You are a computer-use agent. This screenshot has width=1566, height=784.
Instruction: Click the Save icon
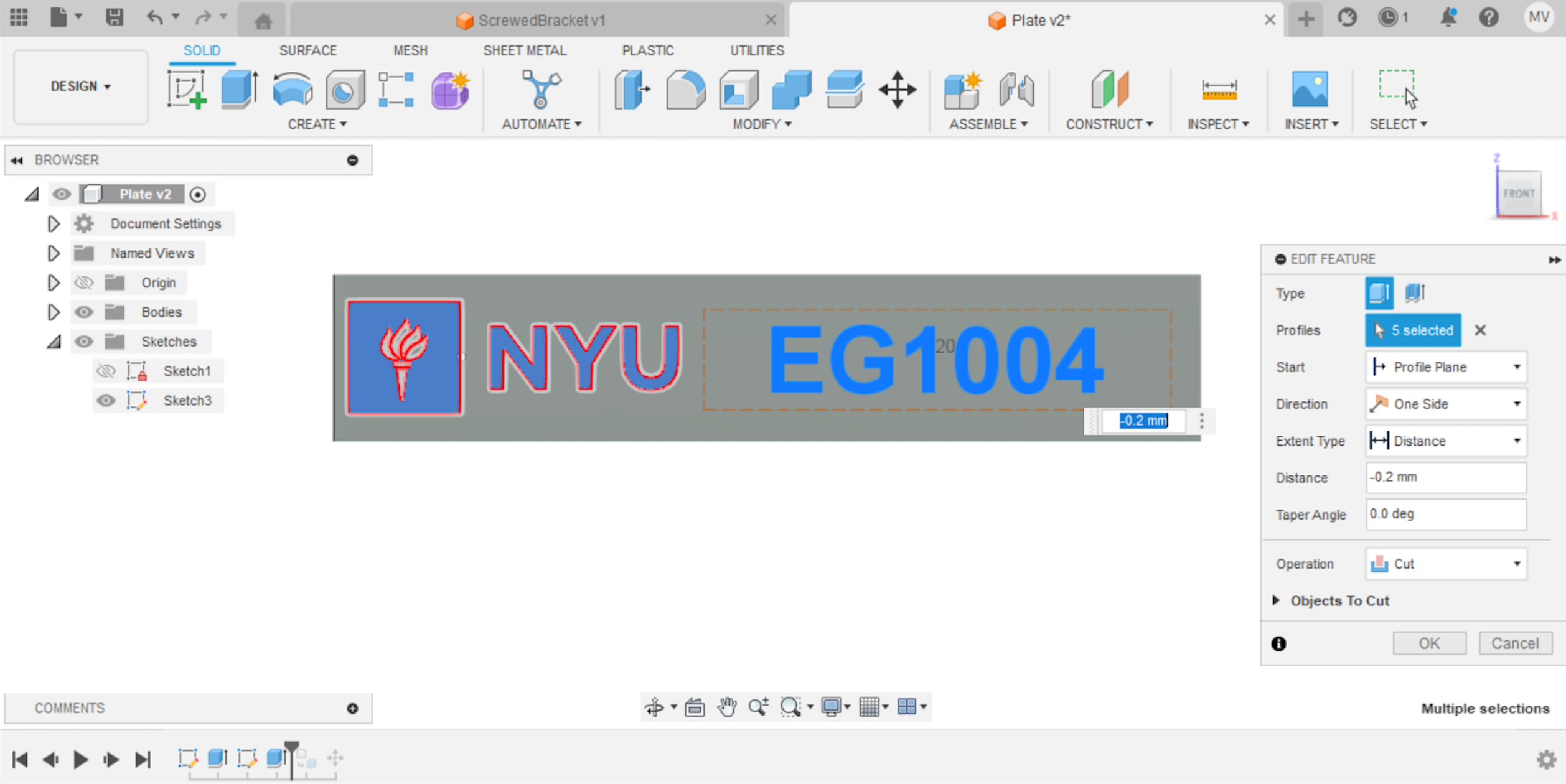click(x=114, y=17)
